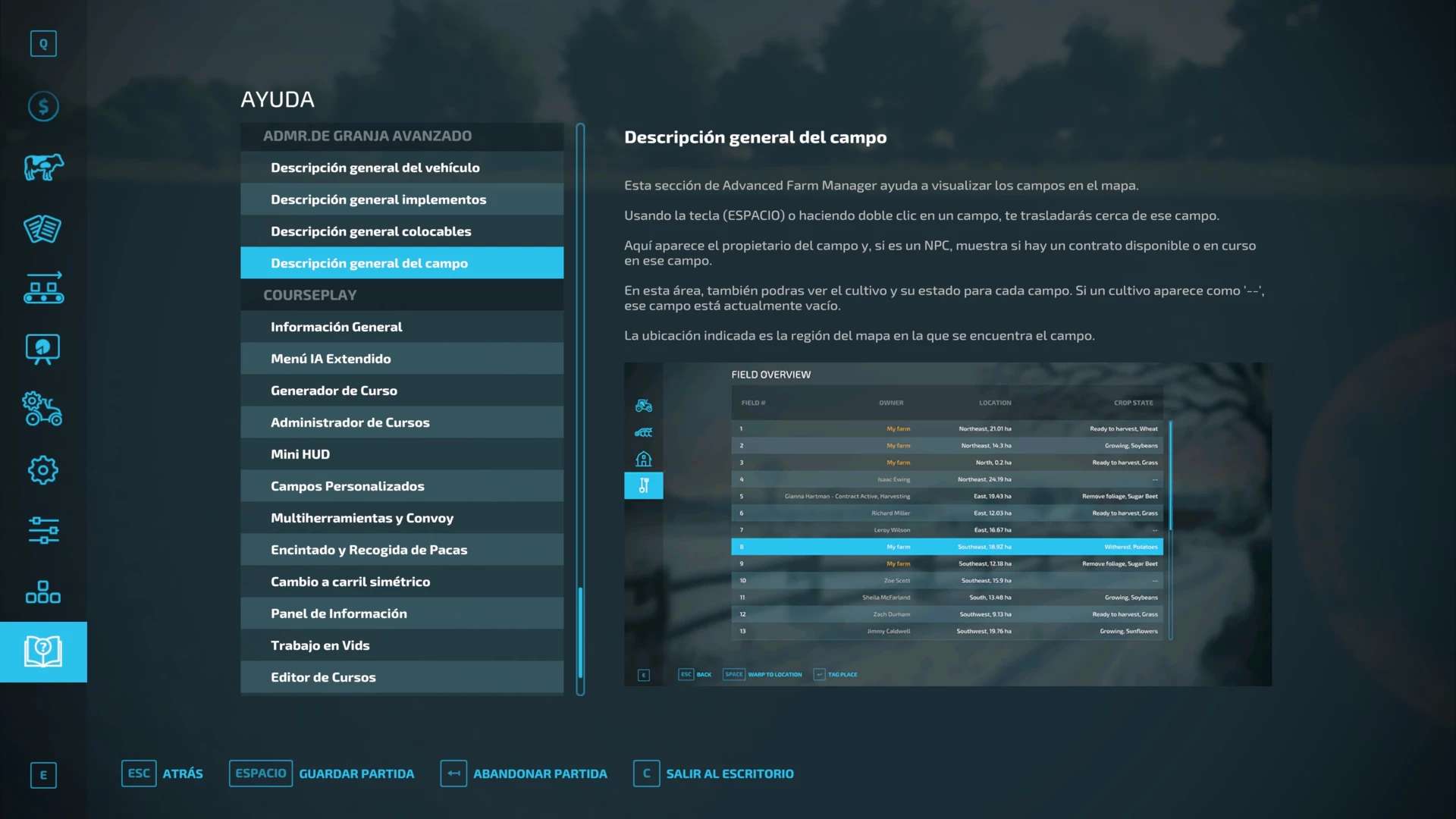Open the finances dollar icon page

coord(43,106)
